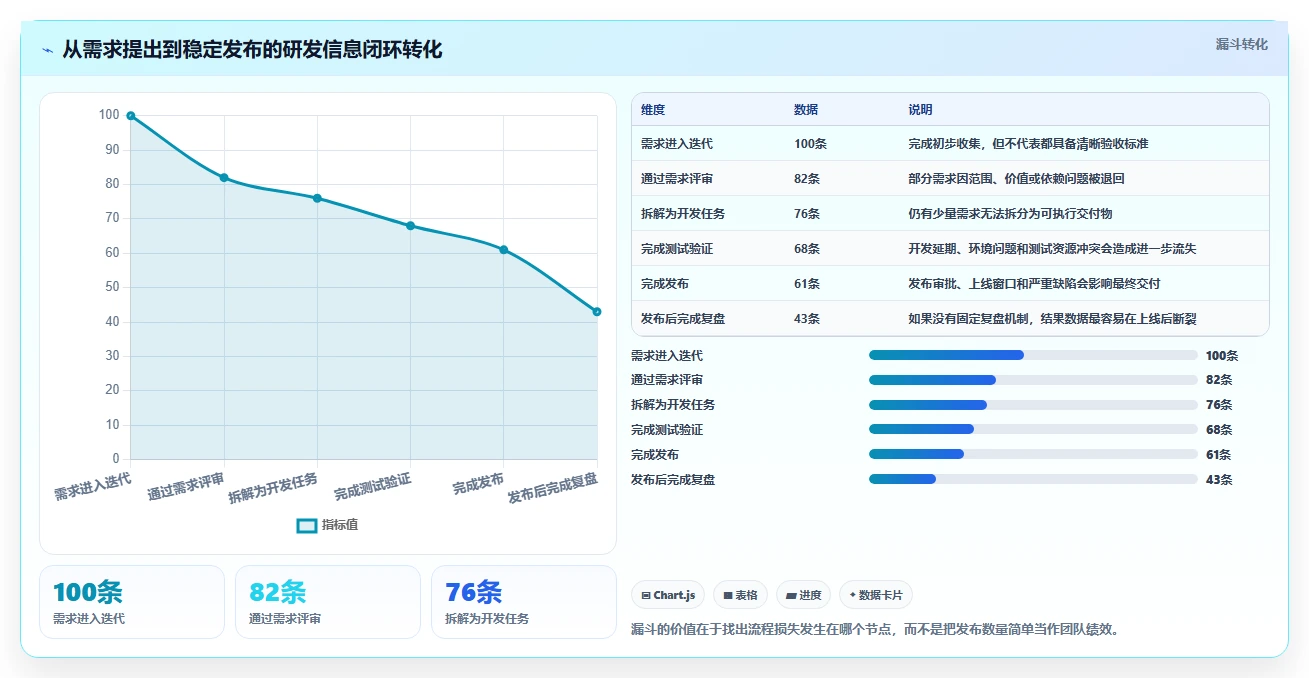Open the 82条 data card
The height and width of the screenshot is (678, 1309).
pos(328,602)
